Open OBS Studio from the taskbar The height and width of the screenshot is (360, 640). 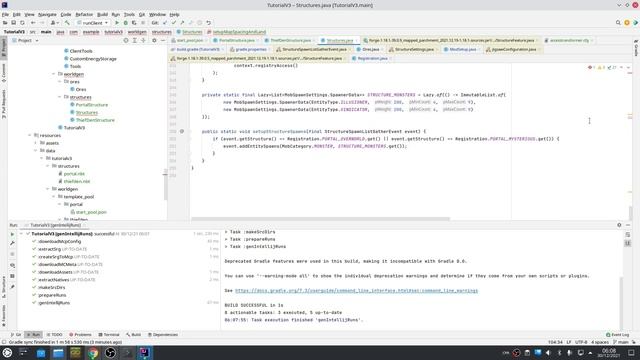110,353
